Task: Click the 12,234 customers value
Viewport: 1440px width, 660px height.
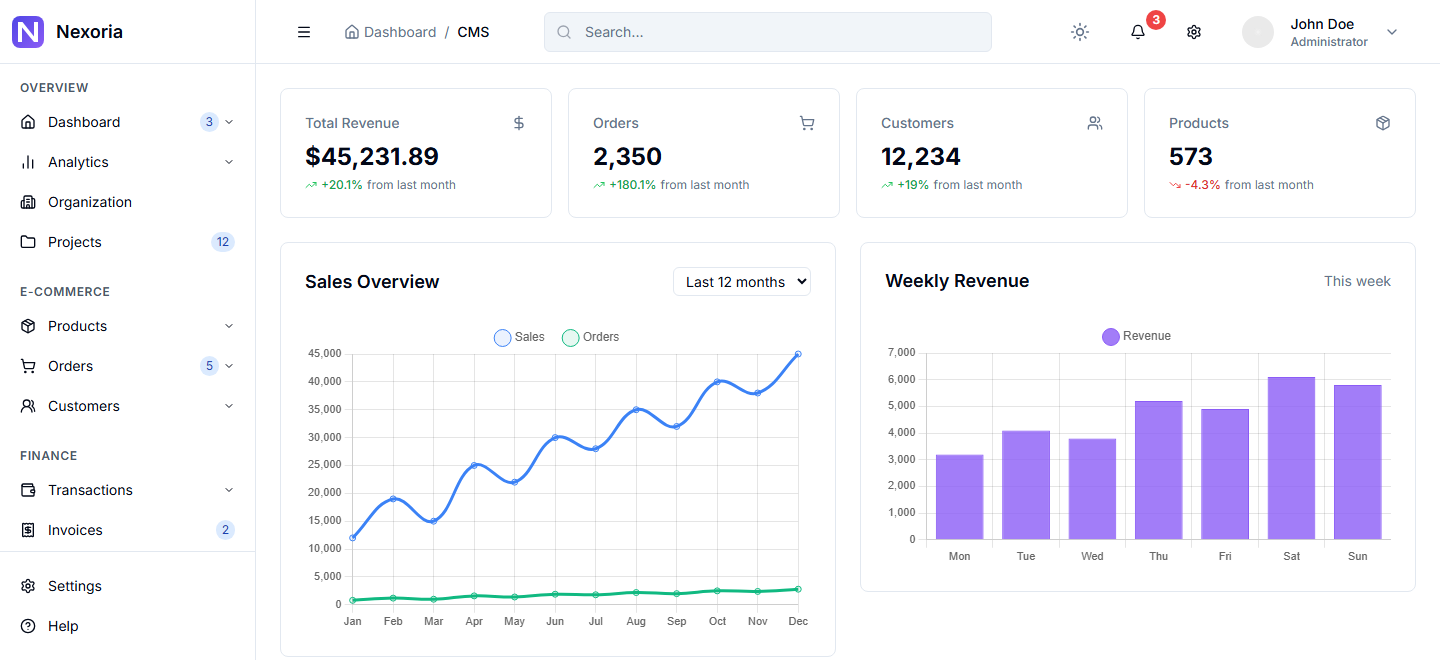Action: pos(921,157)
